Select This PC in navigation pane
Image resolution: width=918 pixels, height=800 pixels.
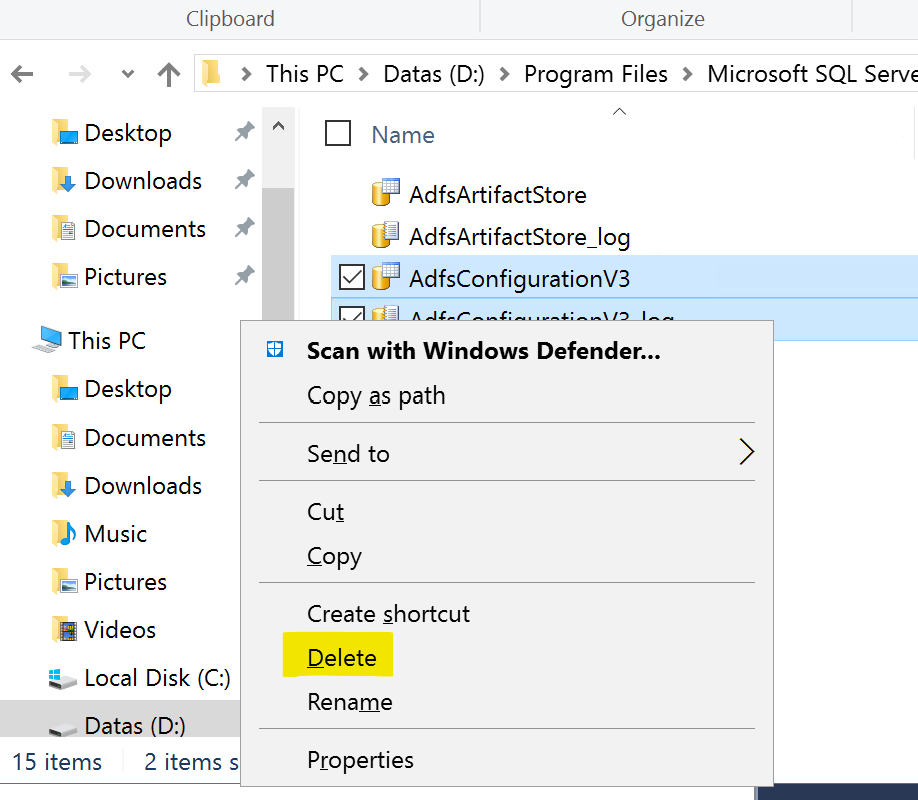coord(107,340)
